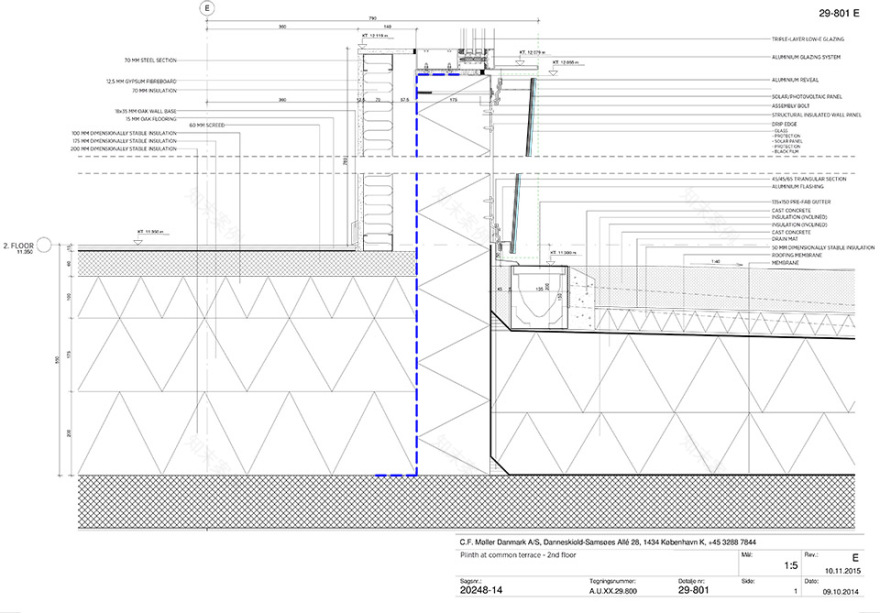Click the 60 MM SCREED annotation
This screenshot has width=880, height=613.
click(206, 125)
